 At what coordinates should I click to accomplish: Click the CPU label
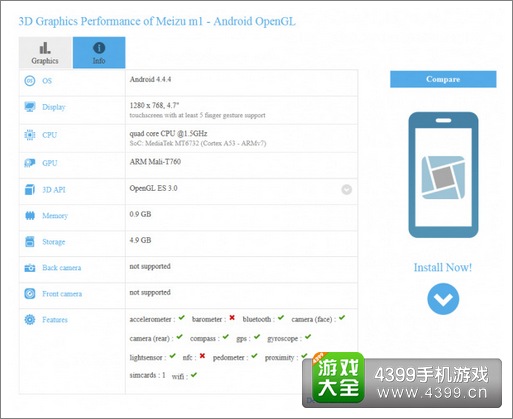coord(50,135)
